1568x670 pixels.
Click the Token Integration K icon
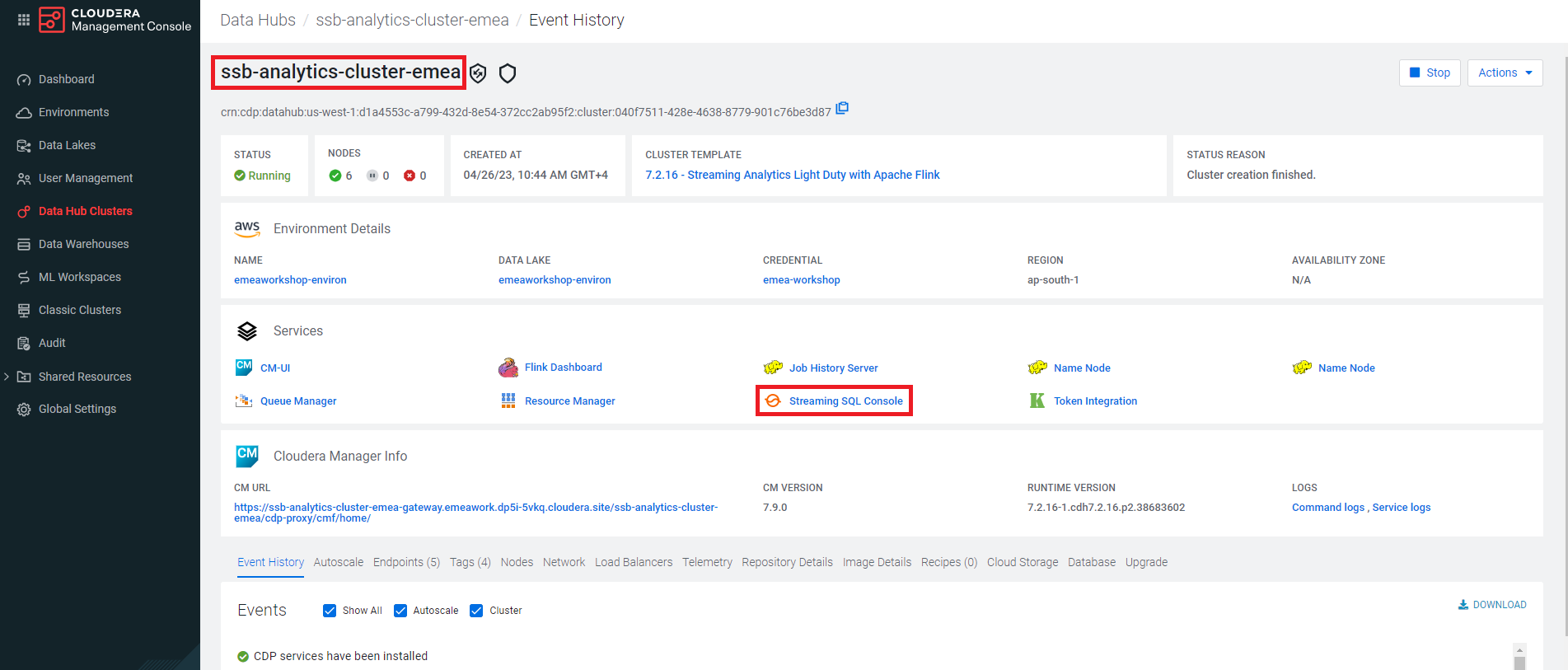(x=1037, y=401)
